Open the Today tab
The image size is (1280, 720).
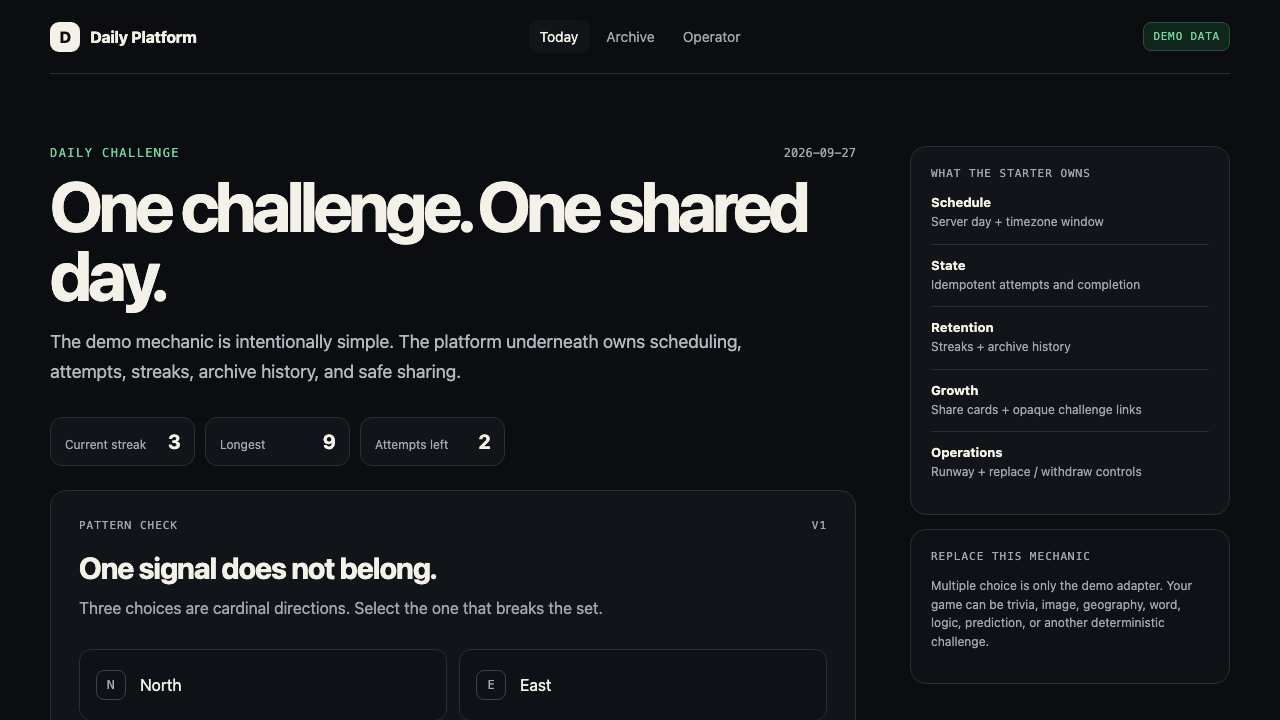click(x=559, y=37)
